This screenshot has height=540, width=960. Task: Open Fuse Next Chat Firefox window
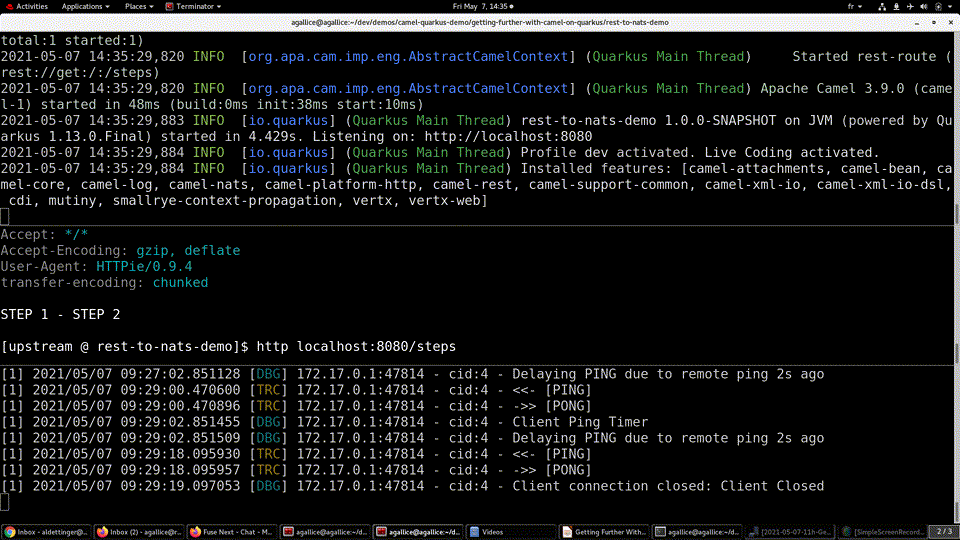233,532
